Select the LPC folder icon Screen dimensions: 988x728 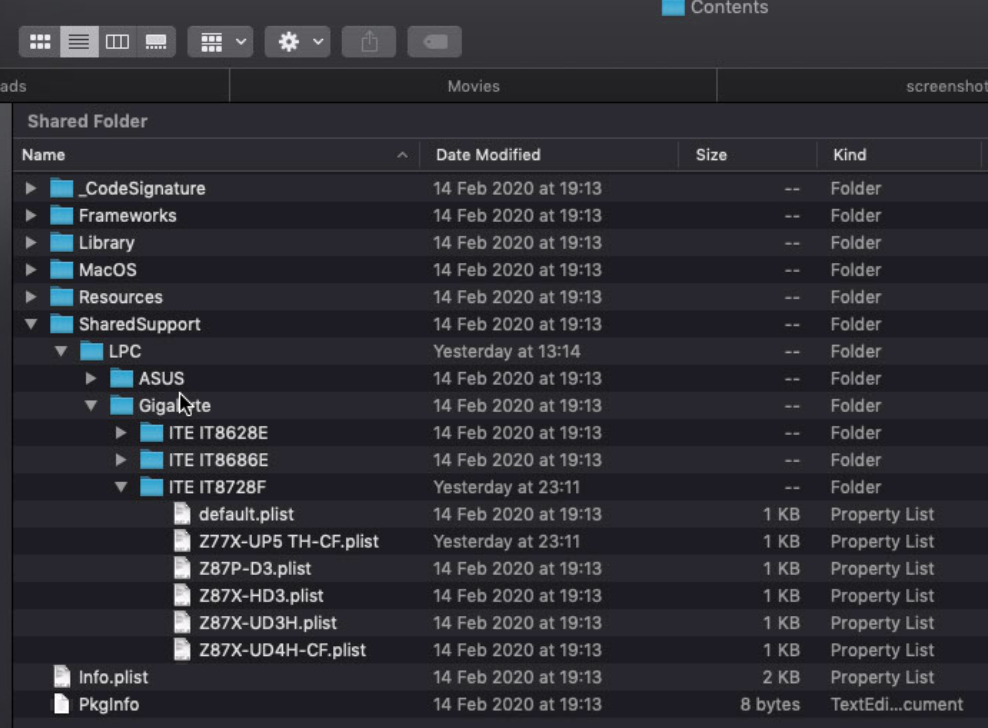point(92,351)
